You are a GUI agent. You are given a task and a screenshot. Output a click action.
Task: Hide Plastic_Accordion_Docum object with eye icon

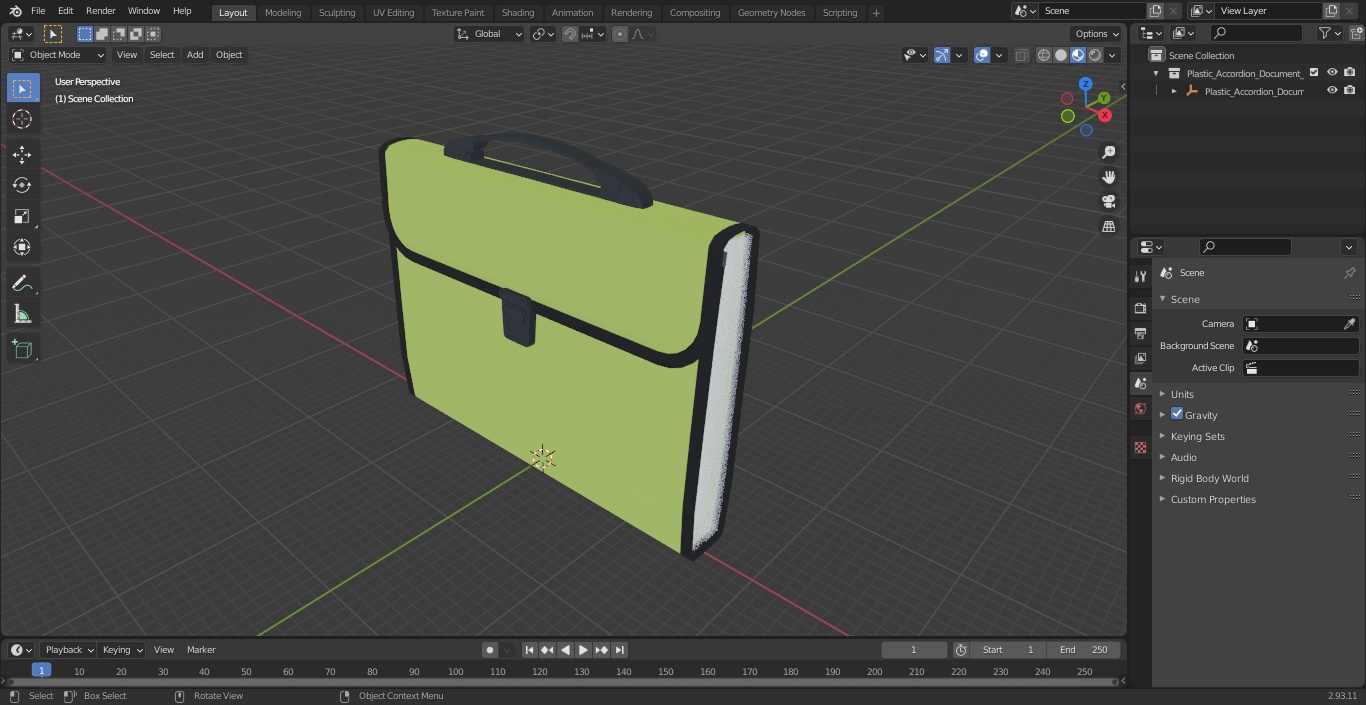pos(1332,91)
